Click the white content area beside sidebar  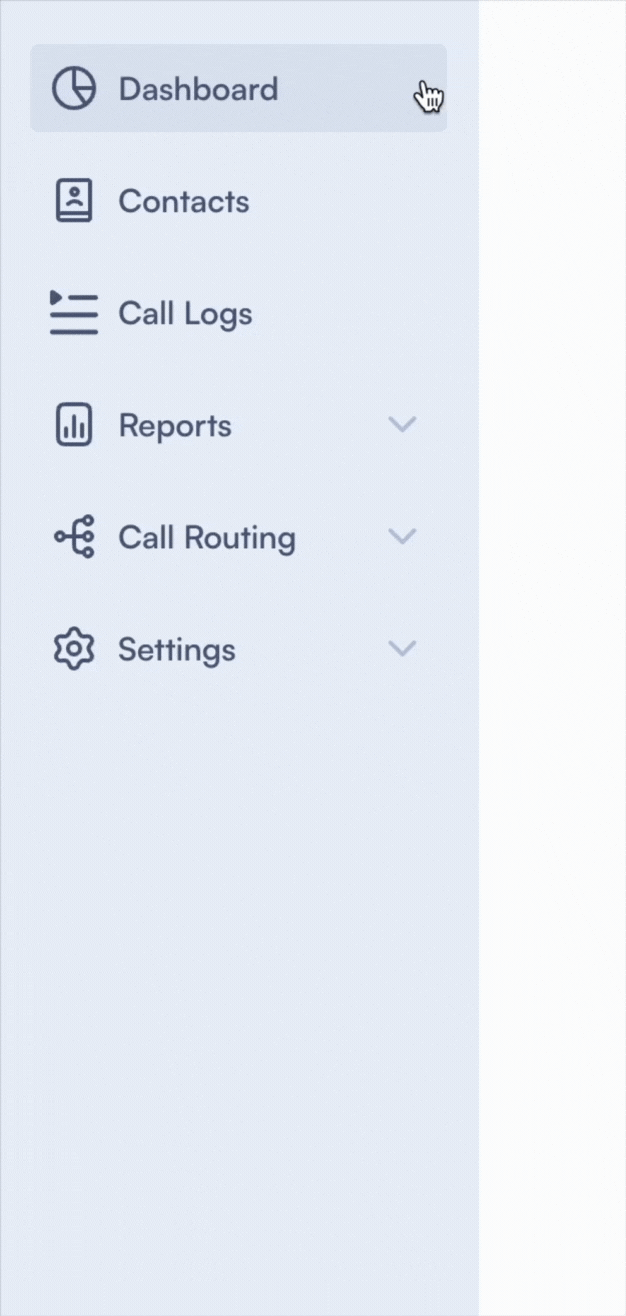pos(552,600)
